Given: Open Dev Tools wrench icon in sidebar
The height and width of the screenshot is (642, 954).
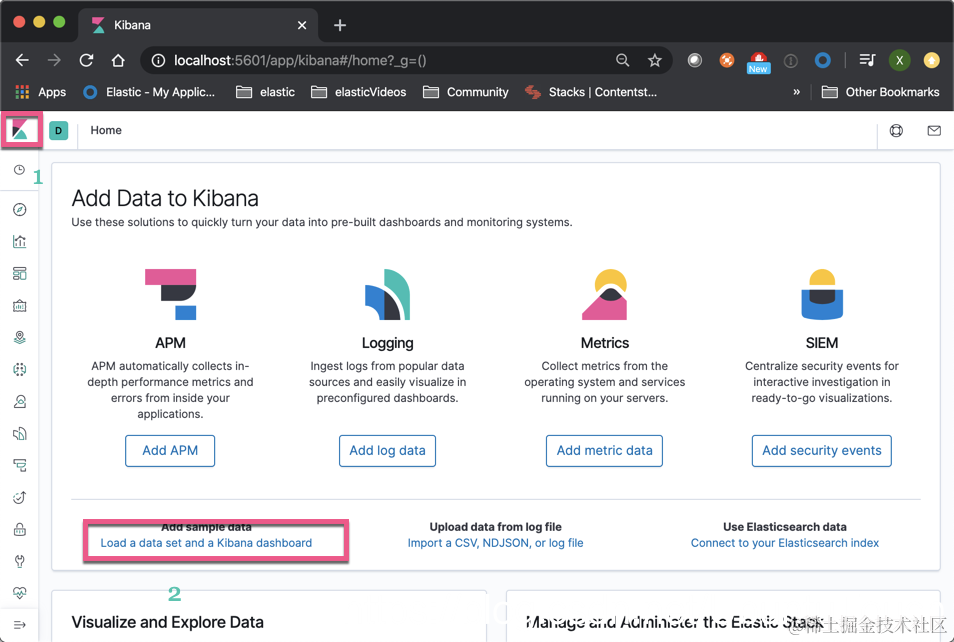Looking at the screenshot, I should point(19,561).
